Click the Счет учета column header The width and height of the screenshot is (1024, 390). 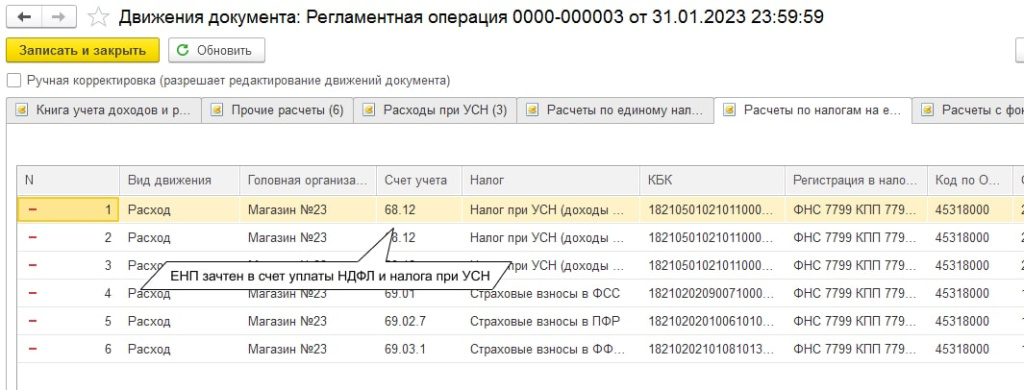coord(419,180)
